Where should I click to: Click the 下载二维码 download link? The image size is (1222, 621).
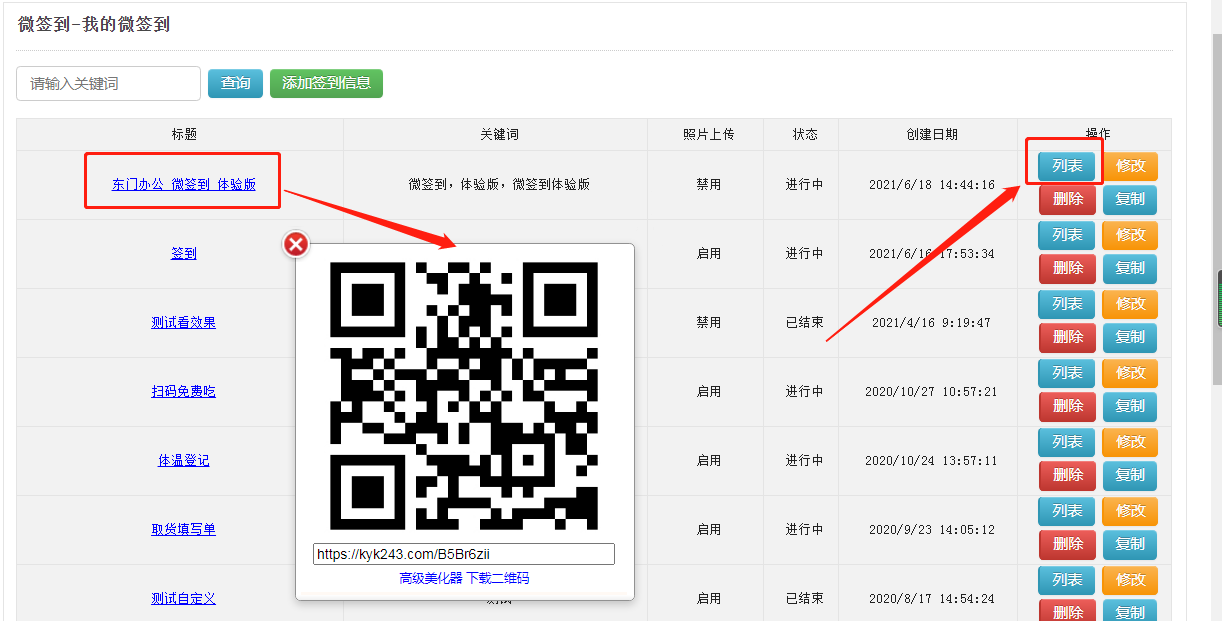click(498, 578)
